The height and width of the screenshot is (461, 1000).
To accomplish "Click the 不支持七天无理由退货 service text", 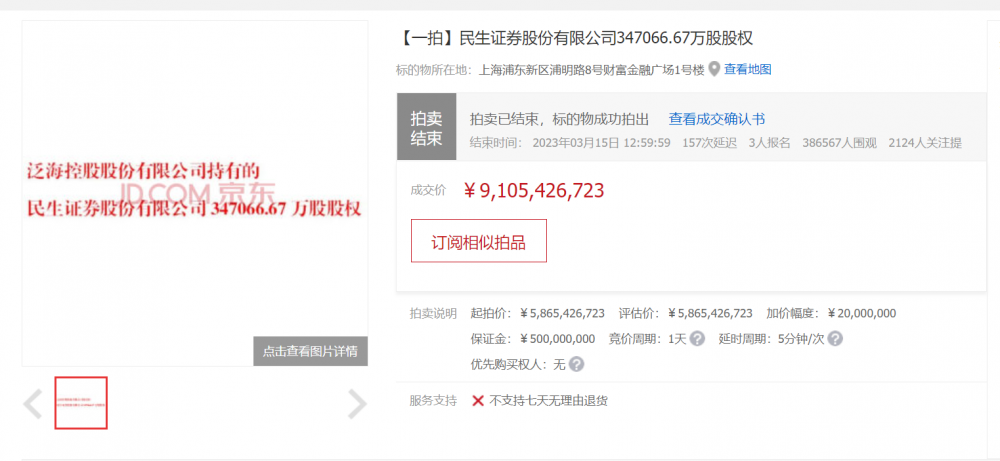I will point(548,401).
